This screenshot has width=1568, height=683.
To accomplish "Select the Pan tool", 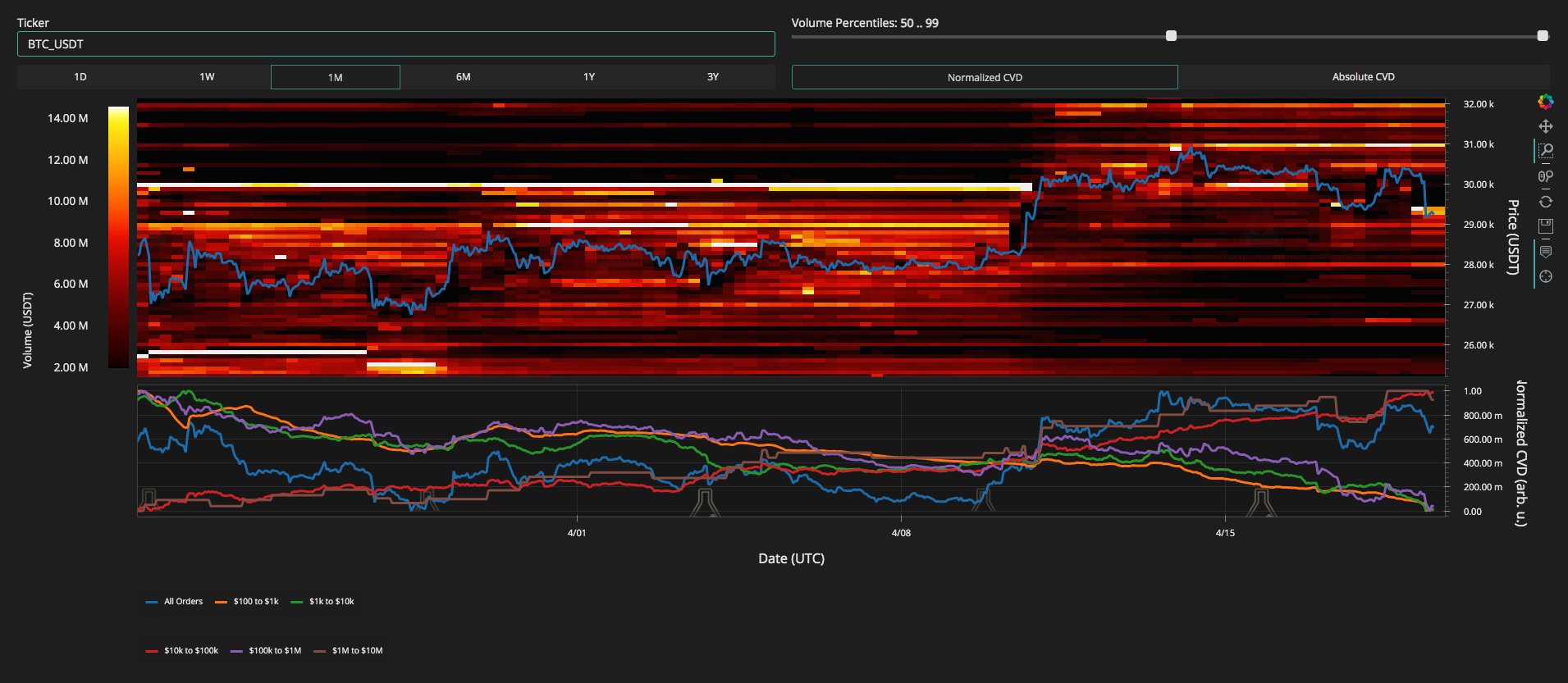I will 1545,126.
